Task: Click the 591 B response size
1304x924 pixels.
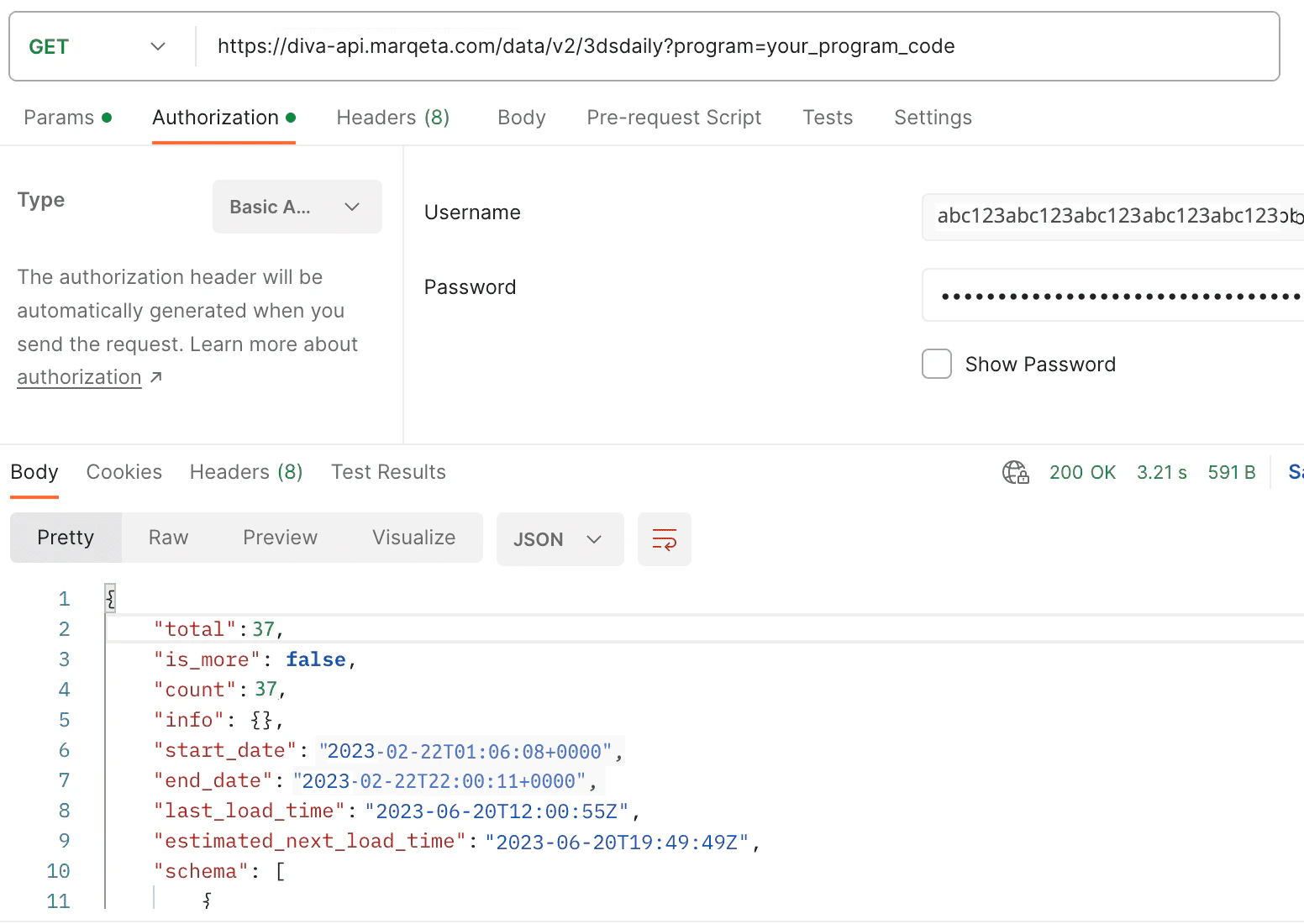Action: [x=1232, y=472]
